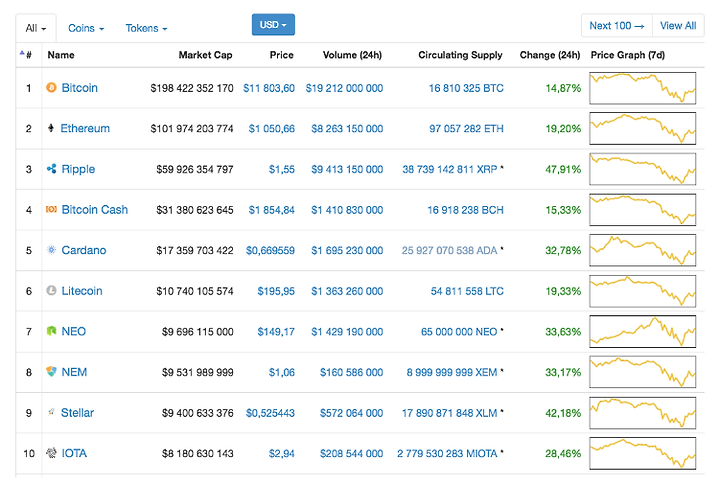The height and width of the screenshot is (484, 720).
Task: Sort by Change (24h) header
Action: point(550,55)
